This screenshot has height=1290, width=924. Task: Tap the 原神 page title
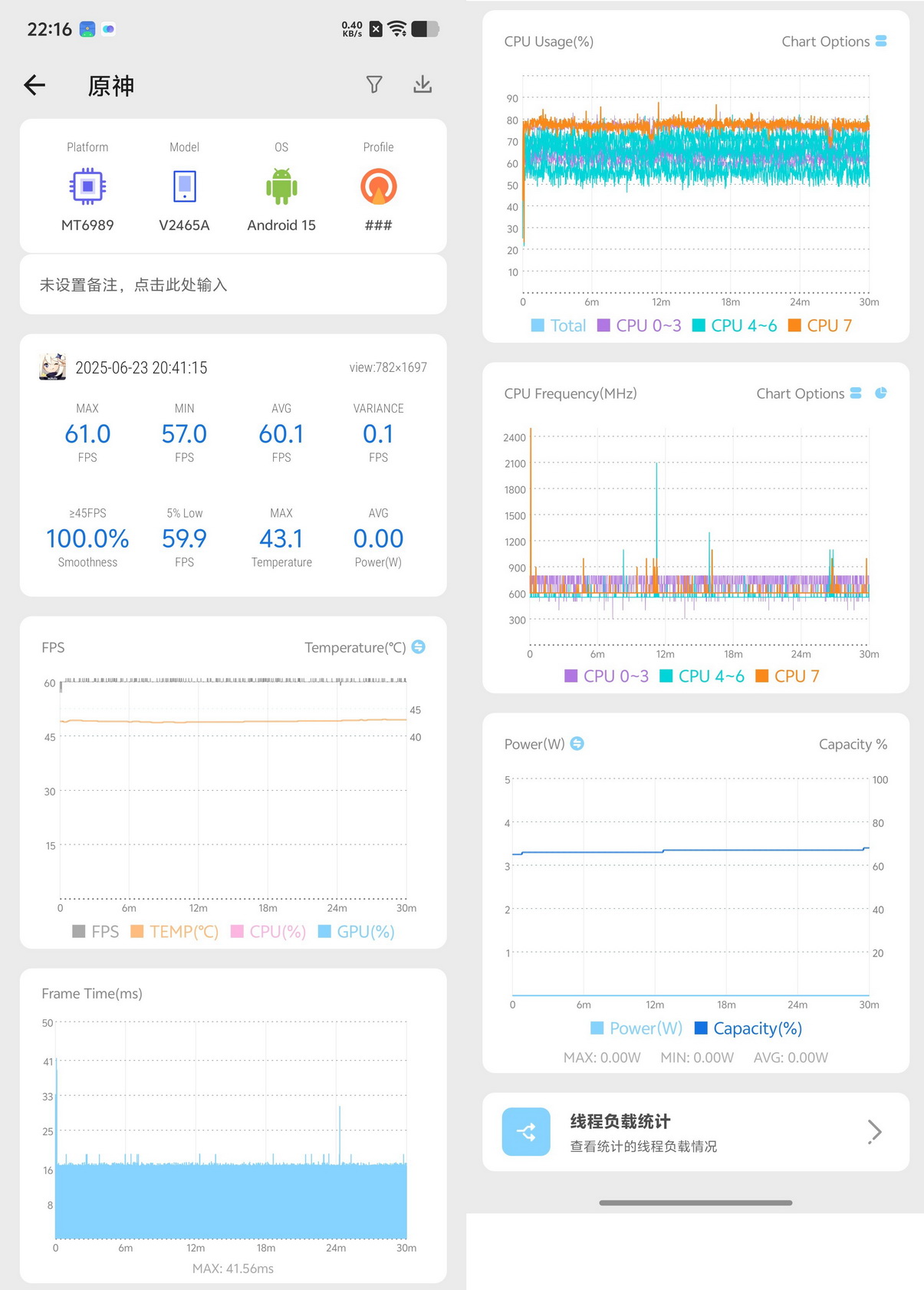click(x=111, y=85)
